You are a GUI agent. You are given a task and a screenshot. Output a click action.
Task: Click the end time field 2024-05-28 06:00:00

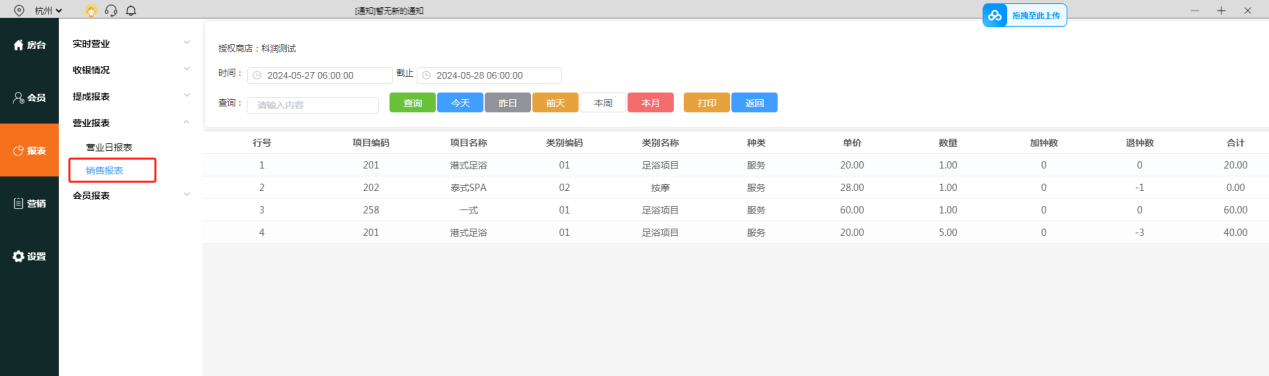click(489, 75)
